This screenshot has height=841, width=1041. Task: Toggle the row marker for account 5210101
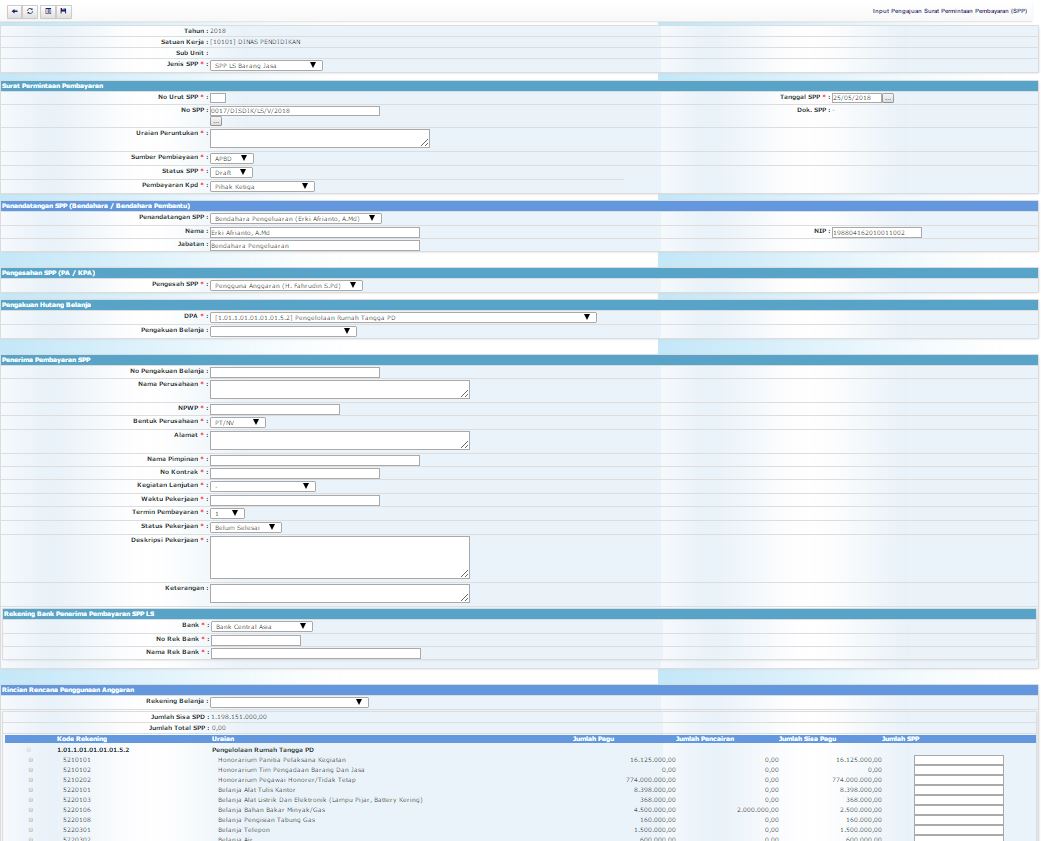click(x=30, y=760)
